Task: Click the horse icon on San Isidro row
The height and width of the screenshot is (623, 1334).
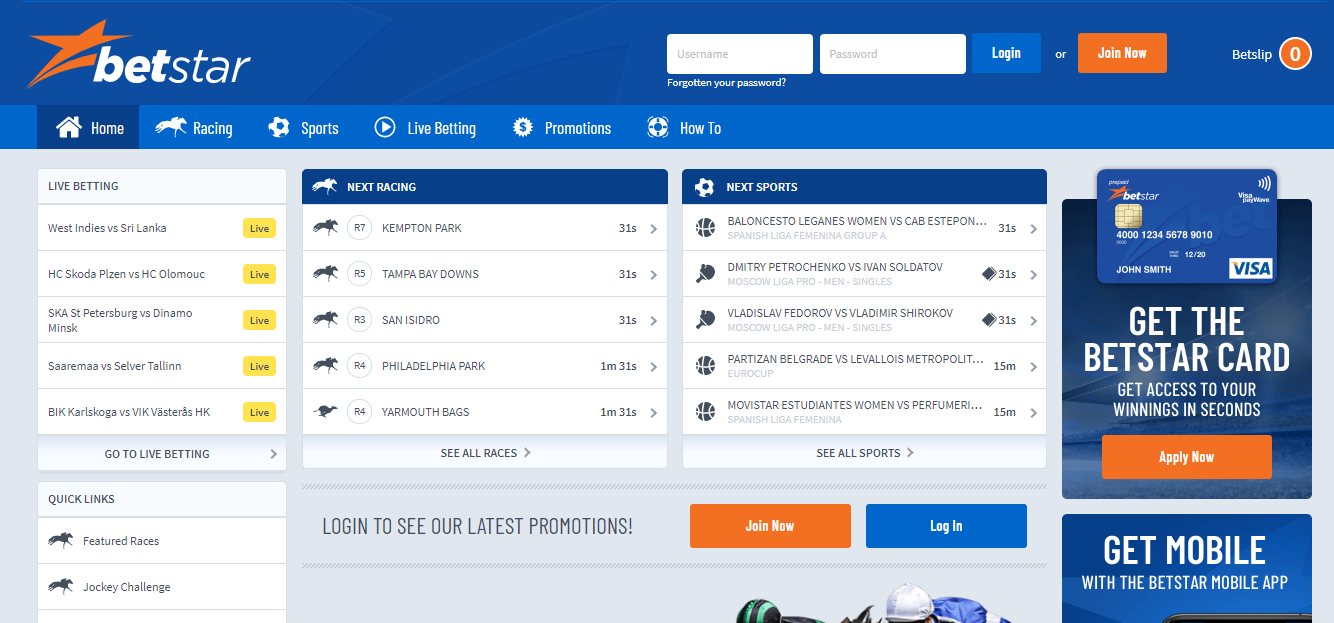Action: tap(325, 320)
